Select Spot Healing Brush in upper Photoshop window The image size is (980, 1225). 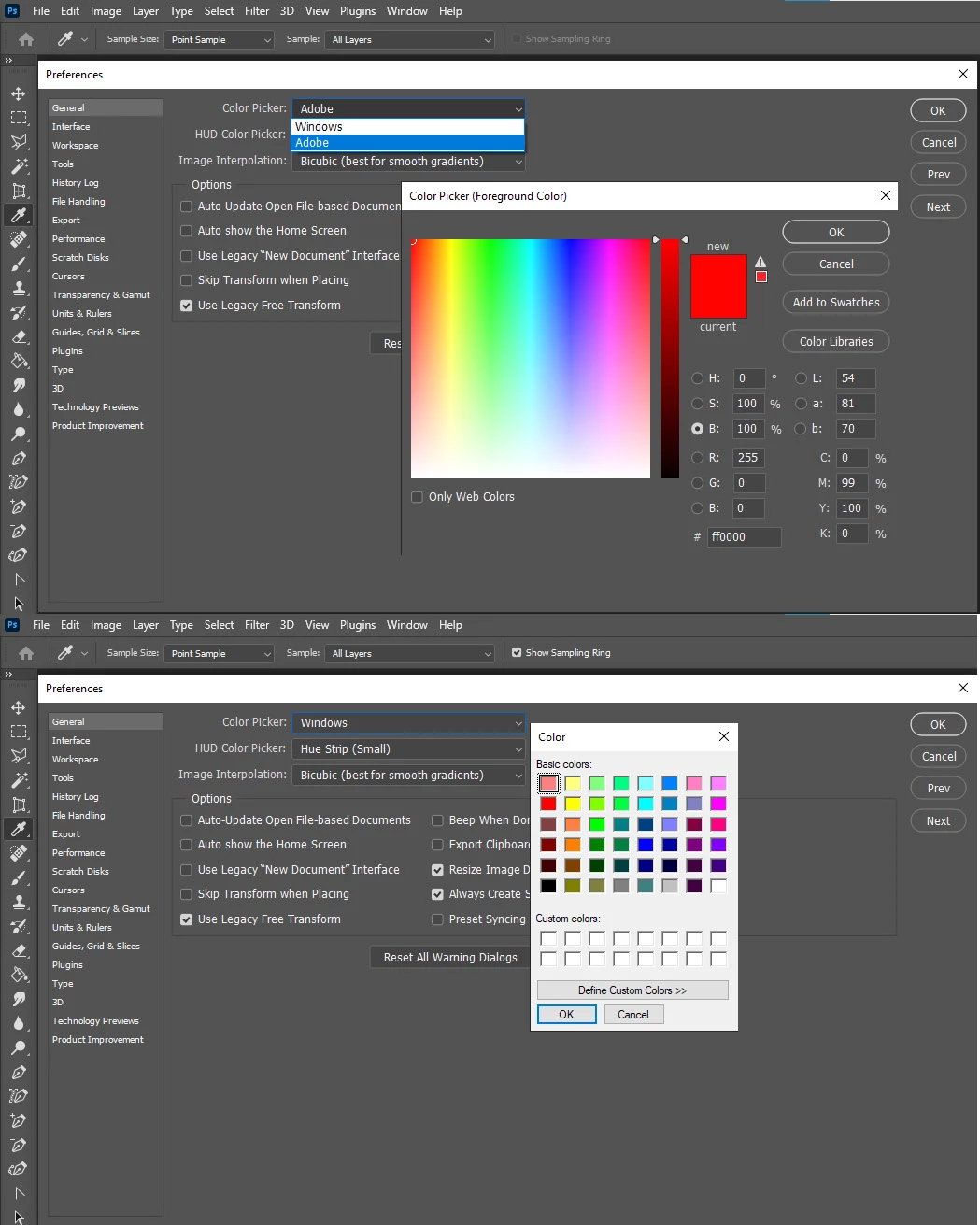(19, 239)
